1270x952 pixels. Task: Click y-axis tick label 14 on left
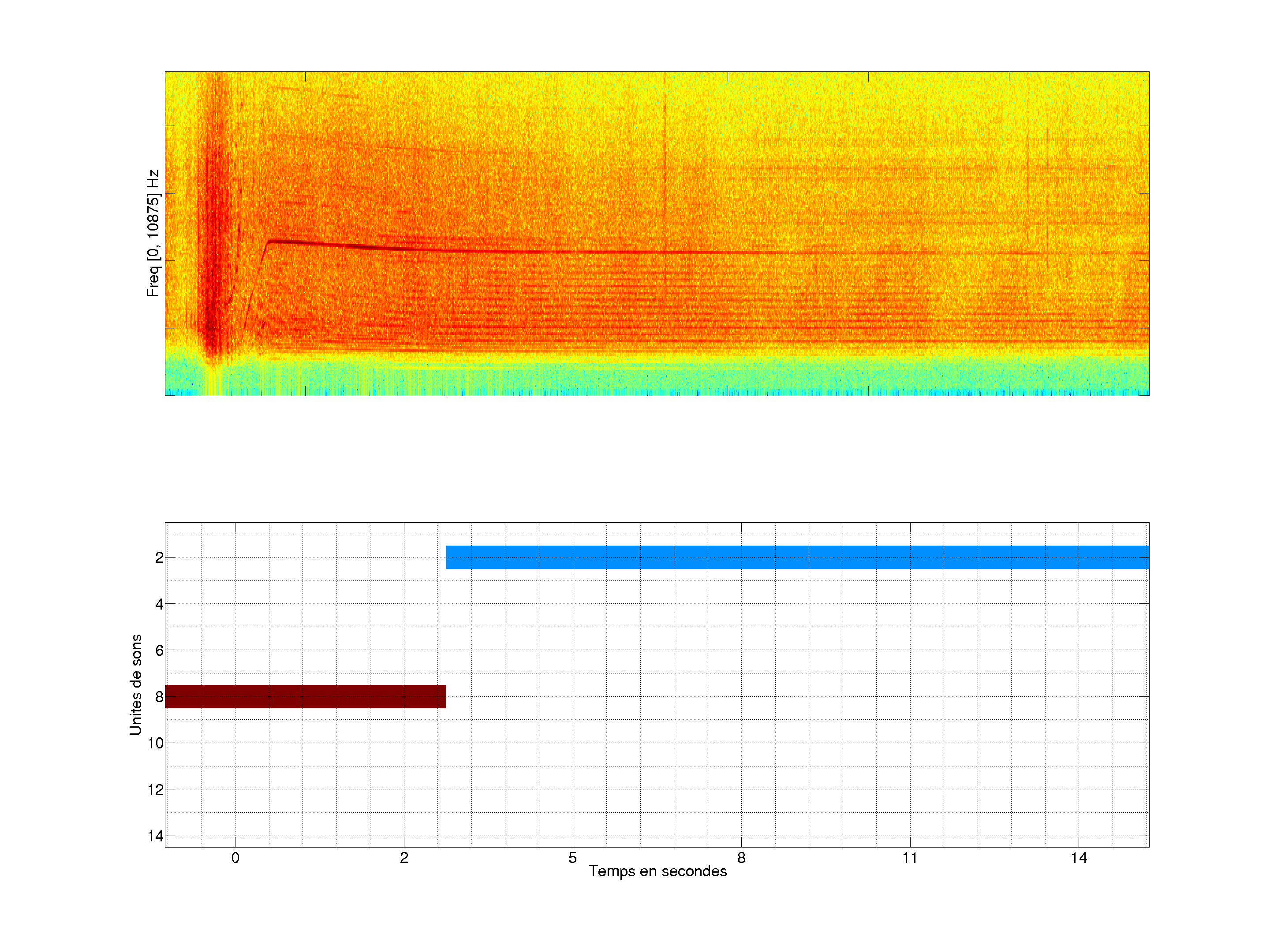click(x=155, y=836)
